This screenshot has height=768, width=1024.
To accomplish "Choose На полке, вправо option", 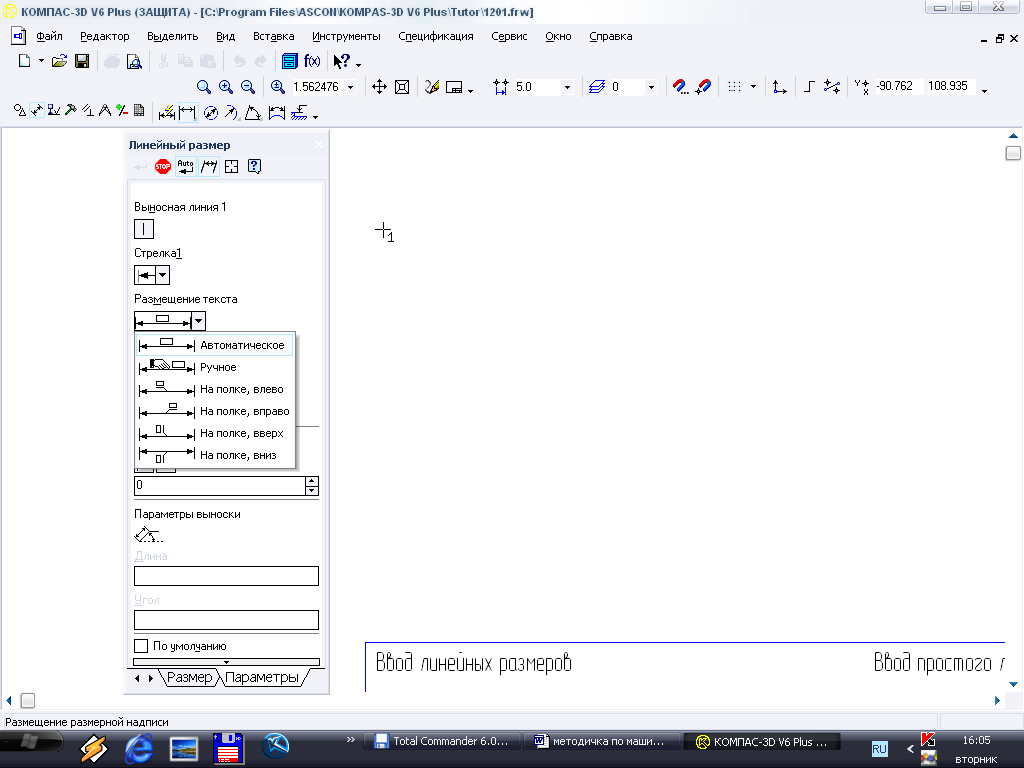I will pos(215,411).
